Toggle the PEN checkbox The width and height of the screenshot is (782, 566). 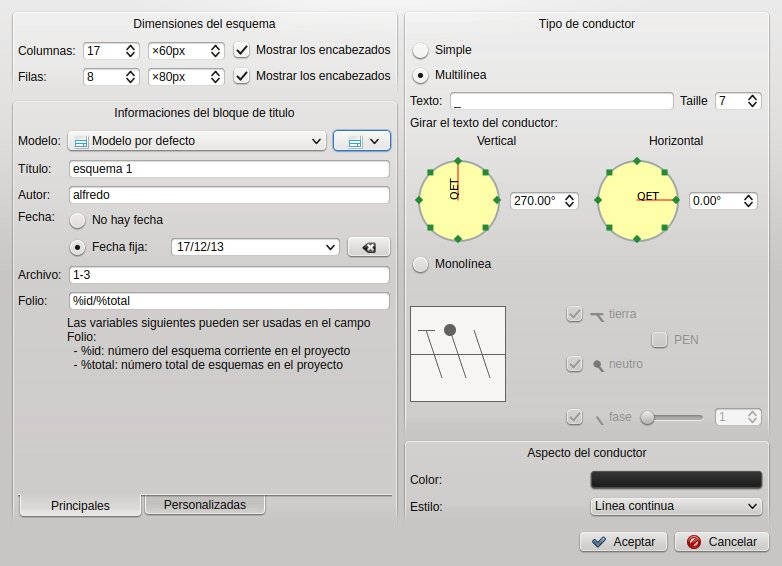tap(659, 340)
